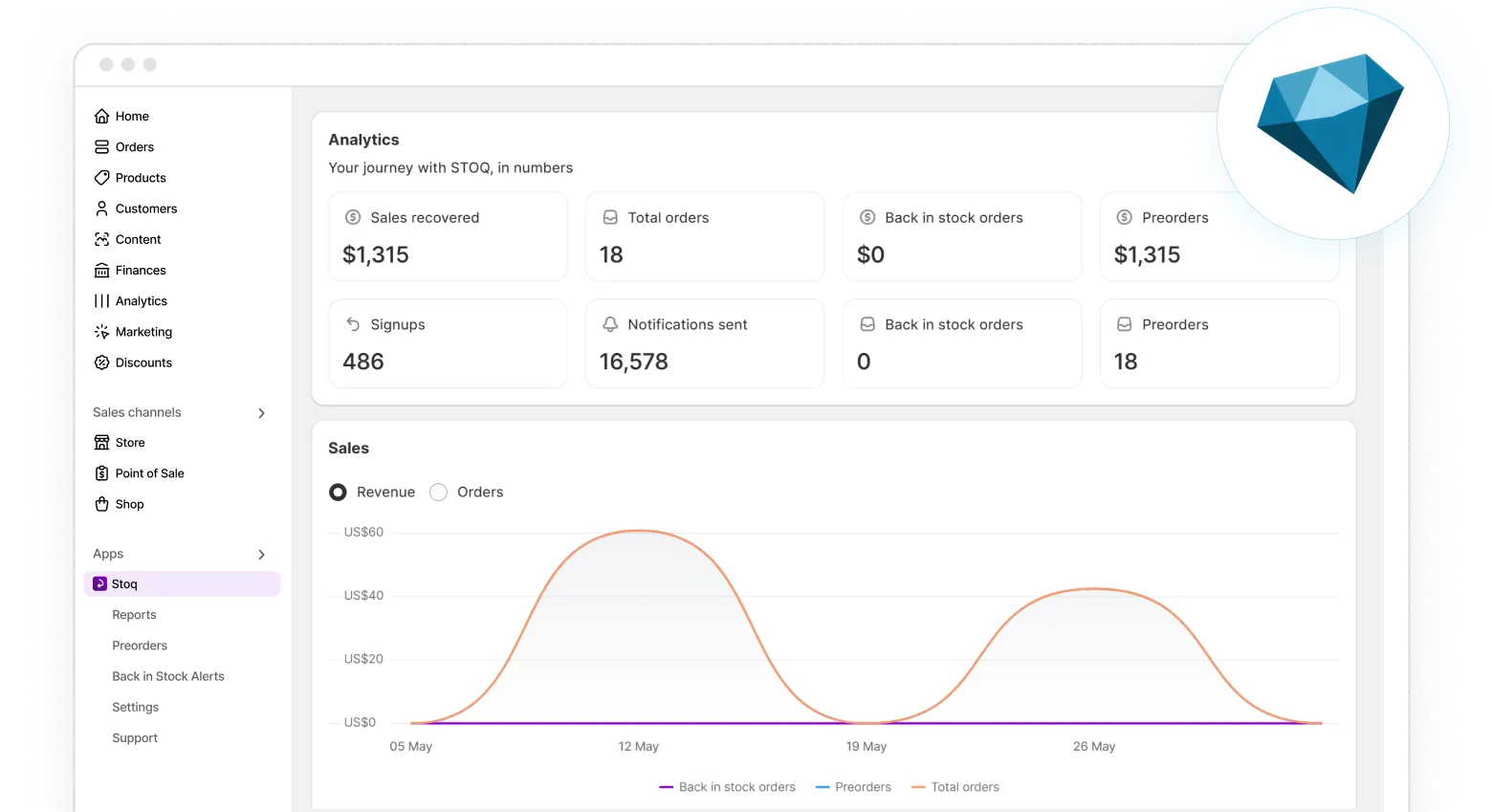Click the Analytics bars icon
This screenshot has height=812, width=1492.
tap(101, 301)
